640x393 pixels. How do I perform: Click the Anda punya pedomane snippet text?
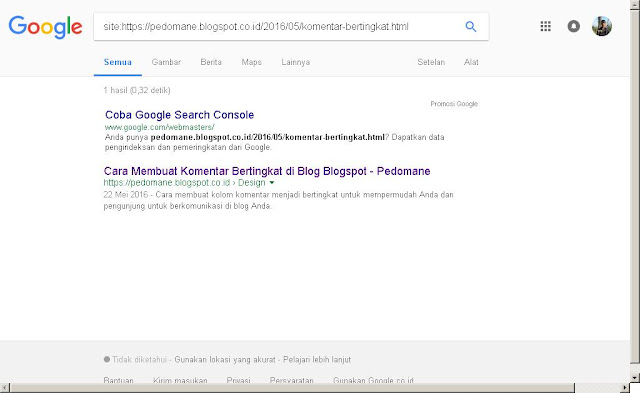tap(274, 142)
